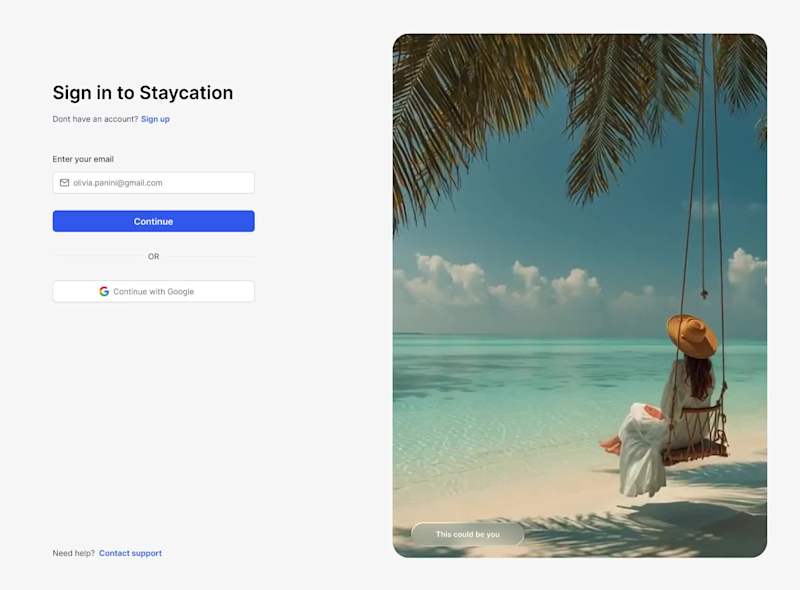Focus the email address input field
Screen dimensions: 800x590
pos(160,183)
